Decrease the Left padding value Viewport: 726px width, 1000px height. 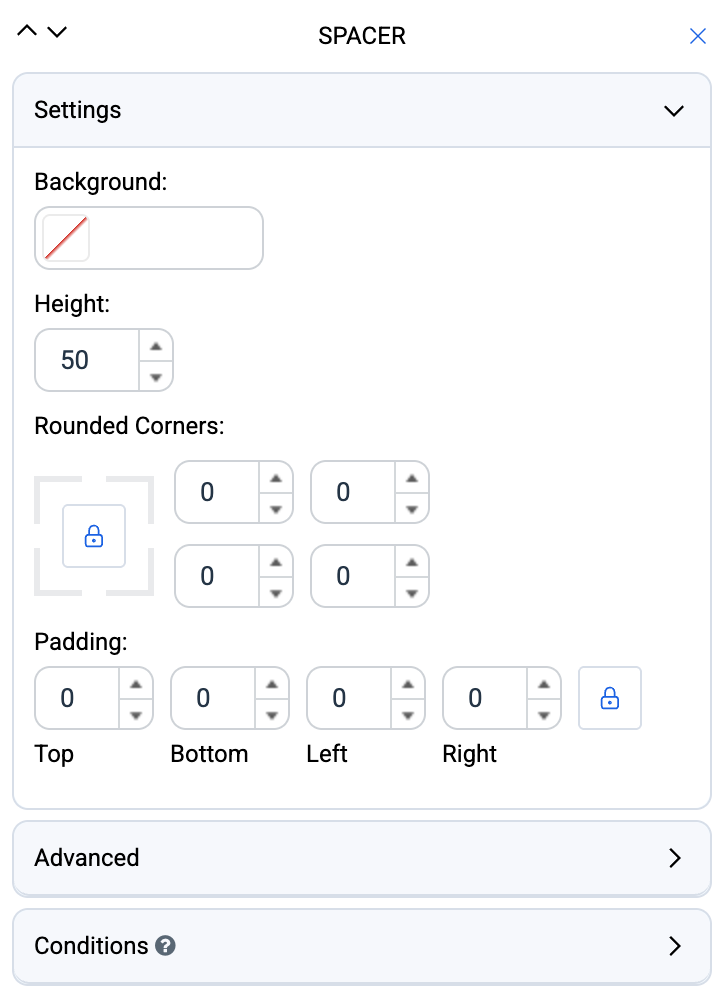[x=408, y=715]
